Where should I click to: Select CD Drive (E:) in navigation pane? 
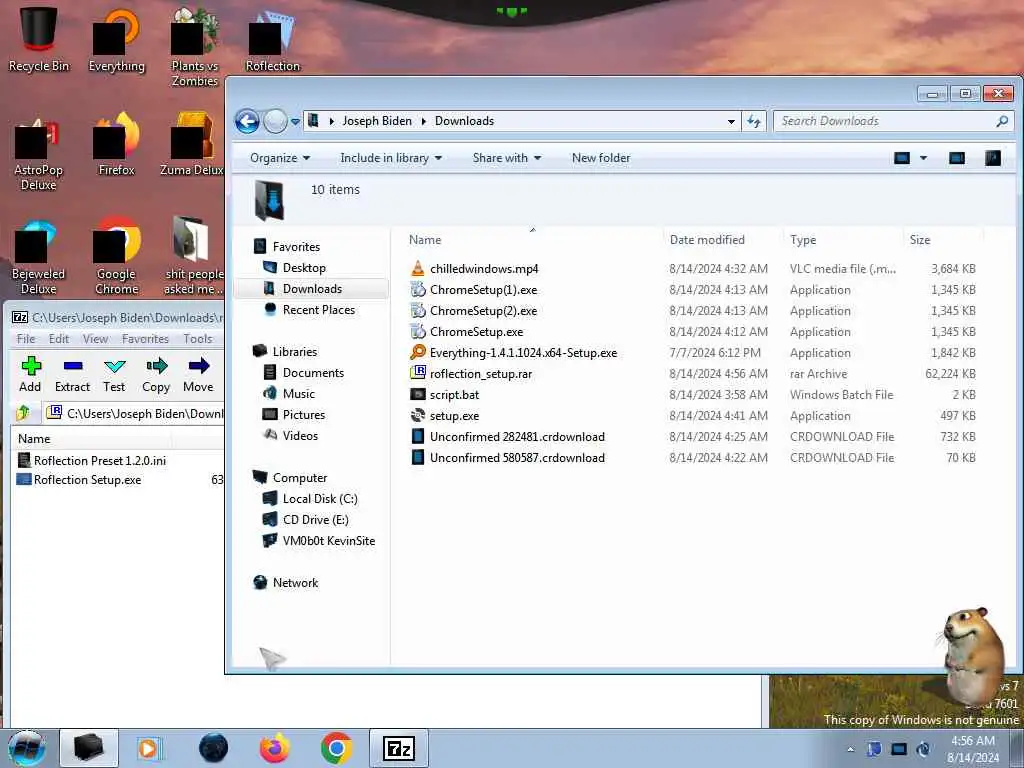coord(315,520)
